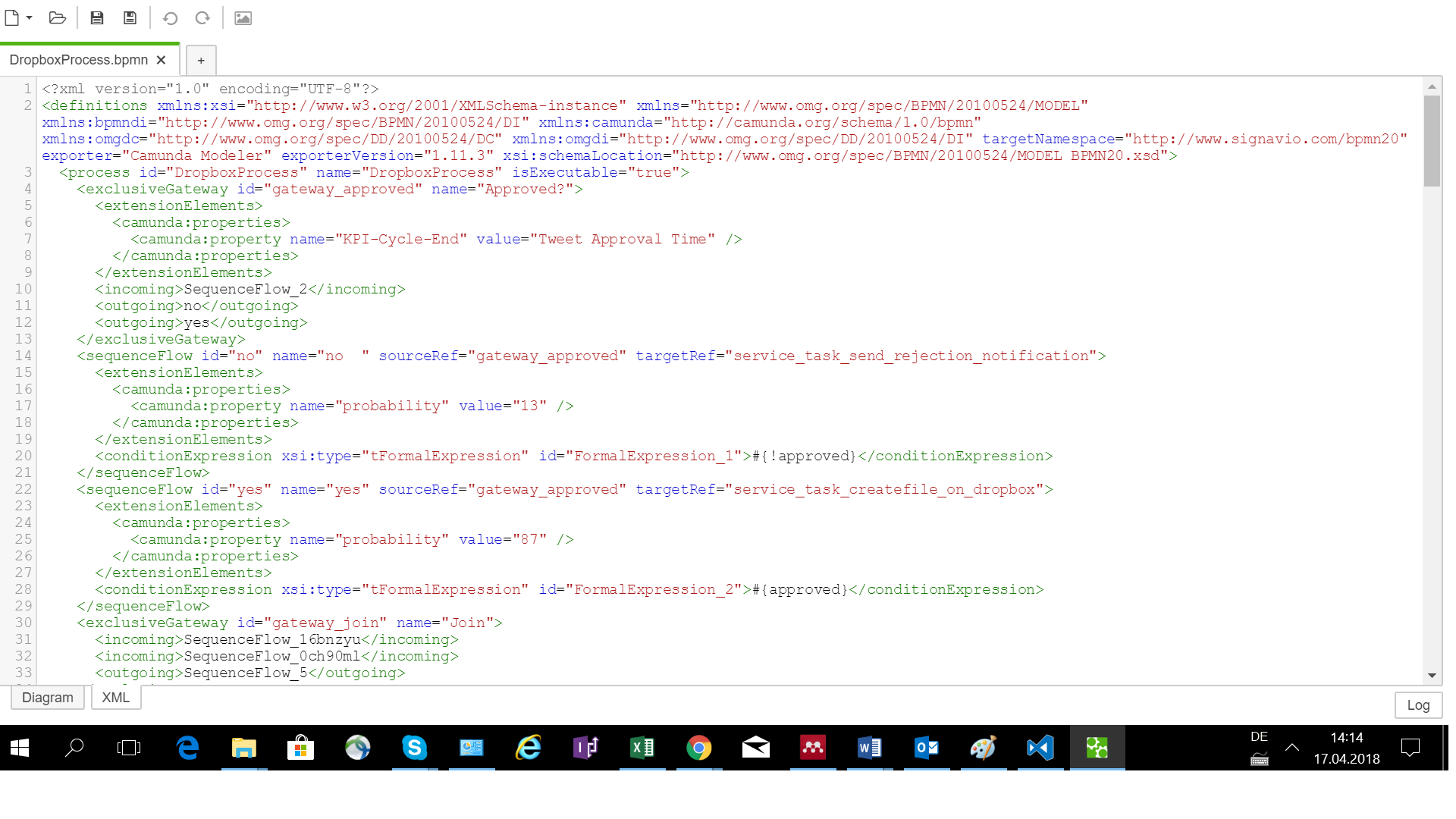This screenshot has height=819, width=1456.
Task: Export diagram as image
Action: pos(243,17)
